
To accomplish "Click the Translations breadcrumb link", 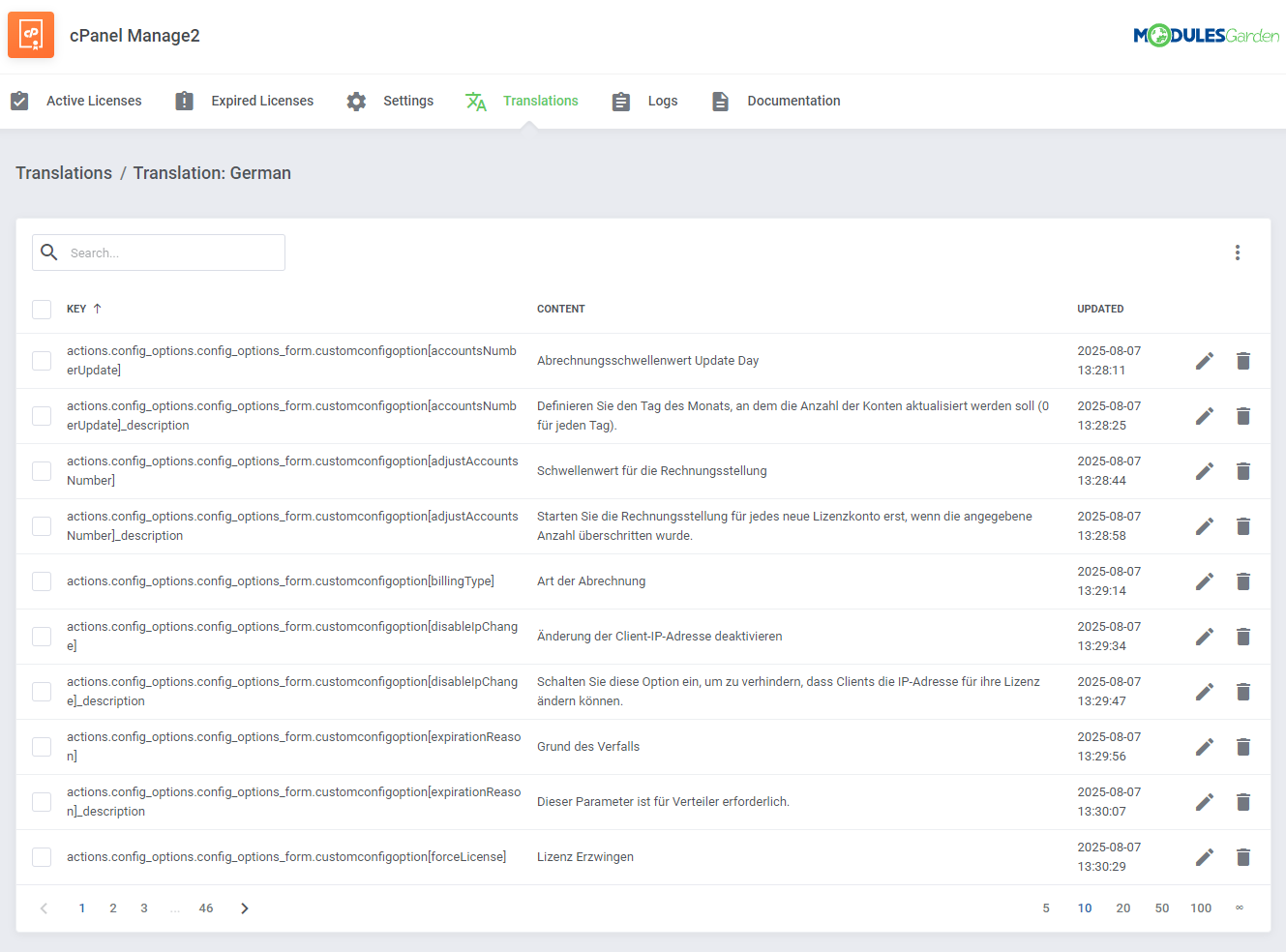I will coord(64,172).
